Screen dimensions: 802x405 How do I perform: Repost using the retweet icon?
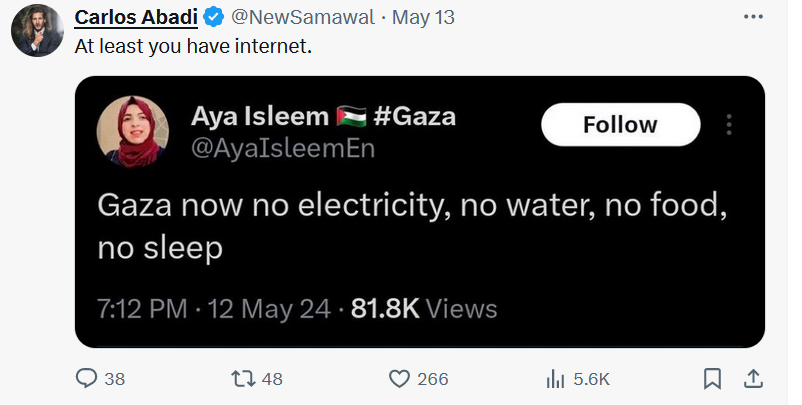[x=242, y=379]
